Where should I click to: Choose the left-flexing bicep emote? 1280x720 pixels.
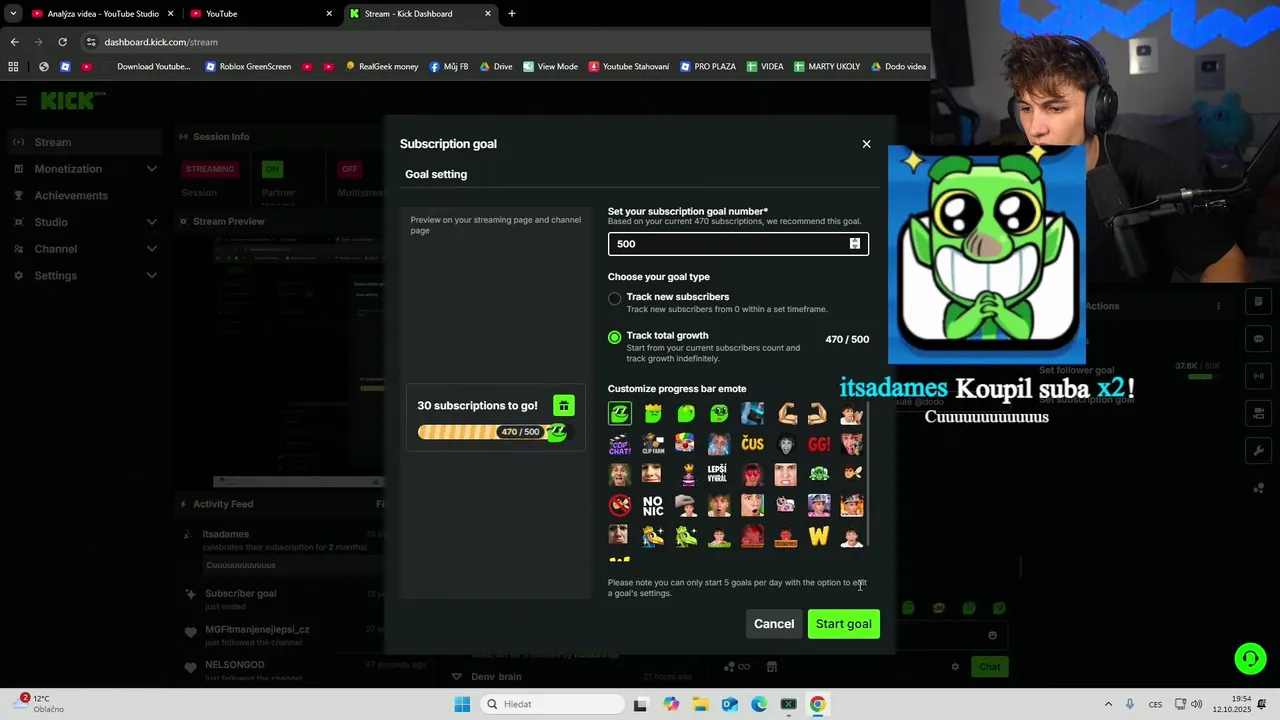click(786, 413)
